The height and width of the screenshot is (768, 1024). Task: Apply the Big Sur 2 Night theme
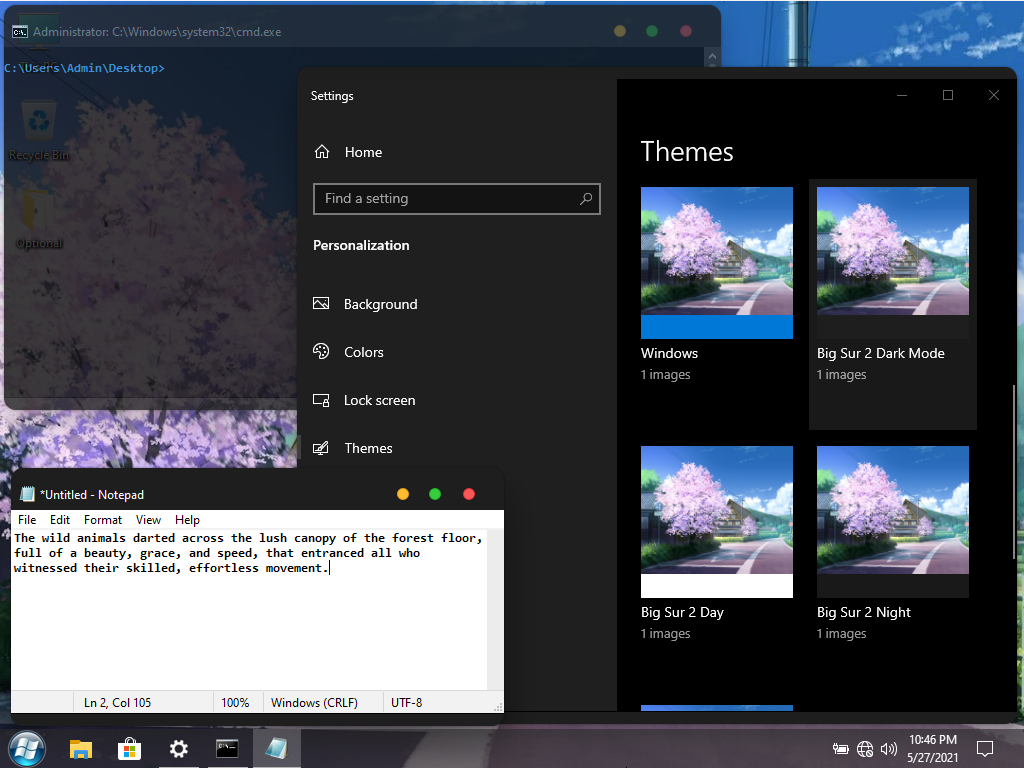click(x=893, y=522)
